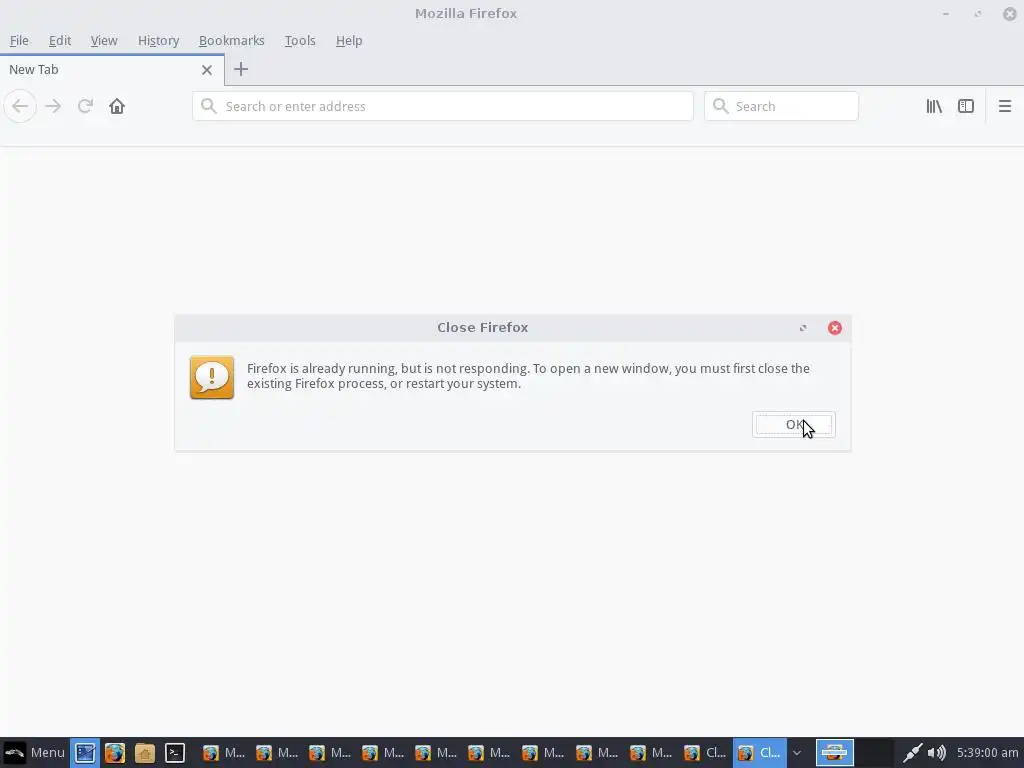Select the New Tab tab
Viewport: 1024px width, 768px height.
(x=112, y=70)
